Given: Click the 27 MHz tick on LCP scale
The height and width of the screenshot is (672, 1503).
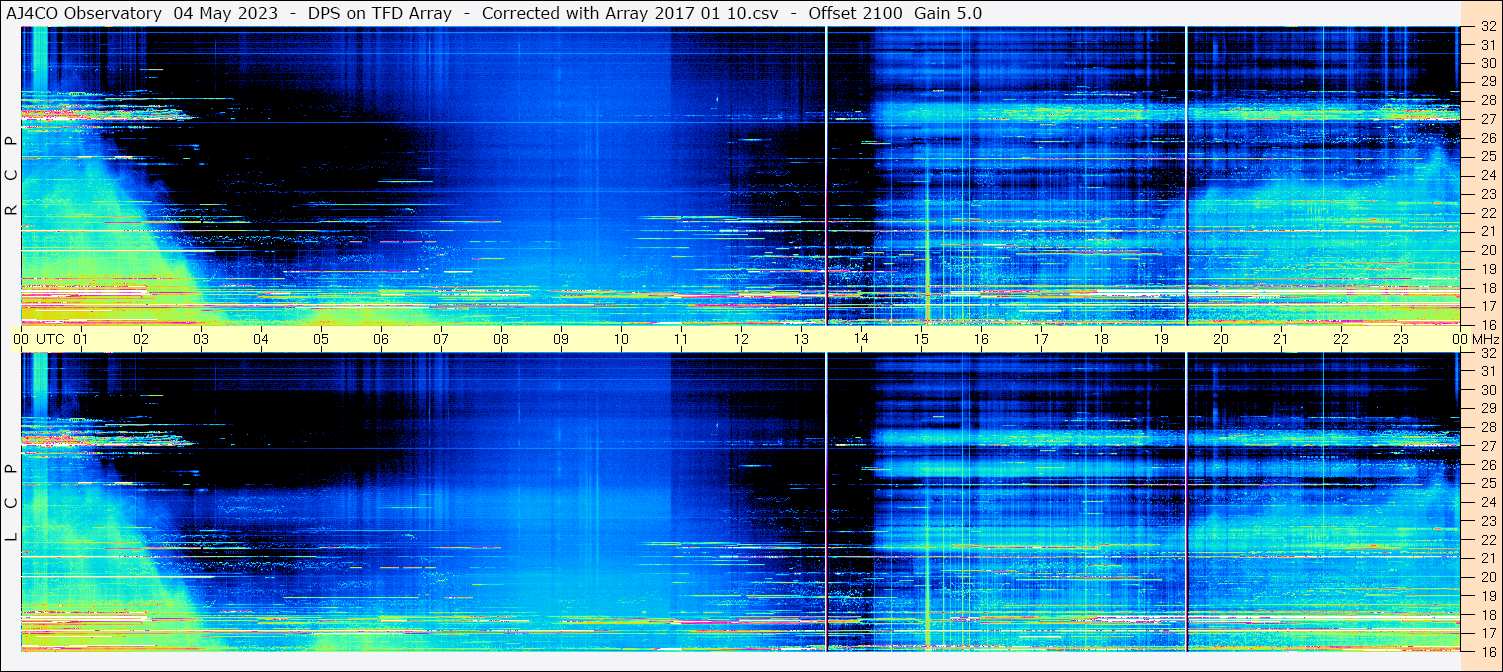Looking at the screenshot, I should 1487,446.
